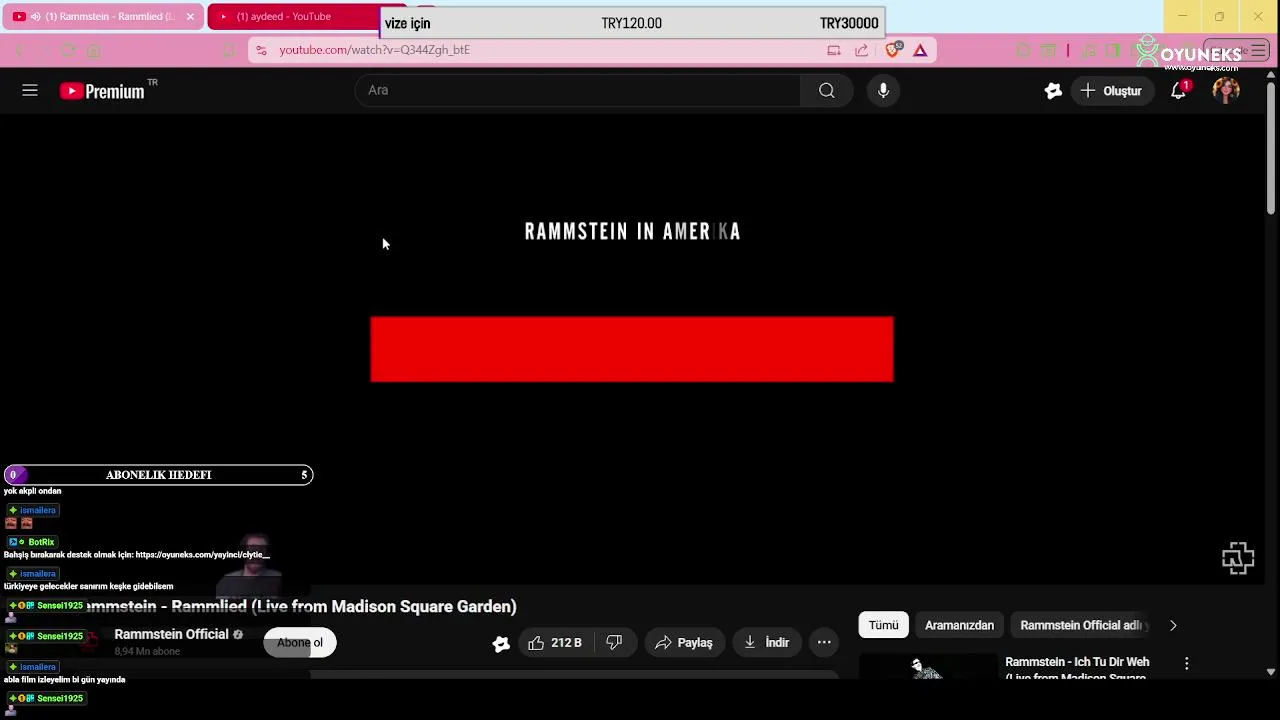Dislike the video with the thumbs-down
The height and width of the screenshot is (720, 1280).
614,643
